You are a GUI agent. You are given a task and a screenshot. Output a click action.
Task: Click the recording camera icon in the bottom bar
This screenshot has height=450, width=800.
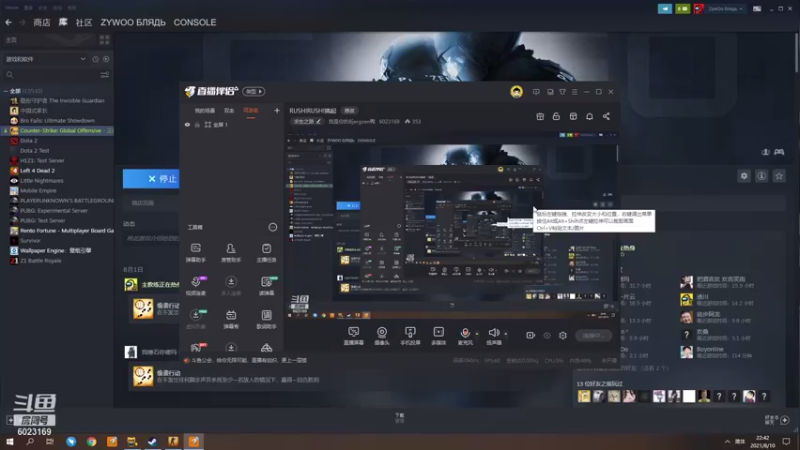pos(531,335)
